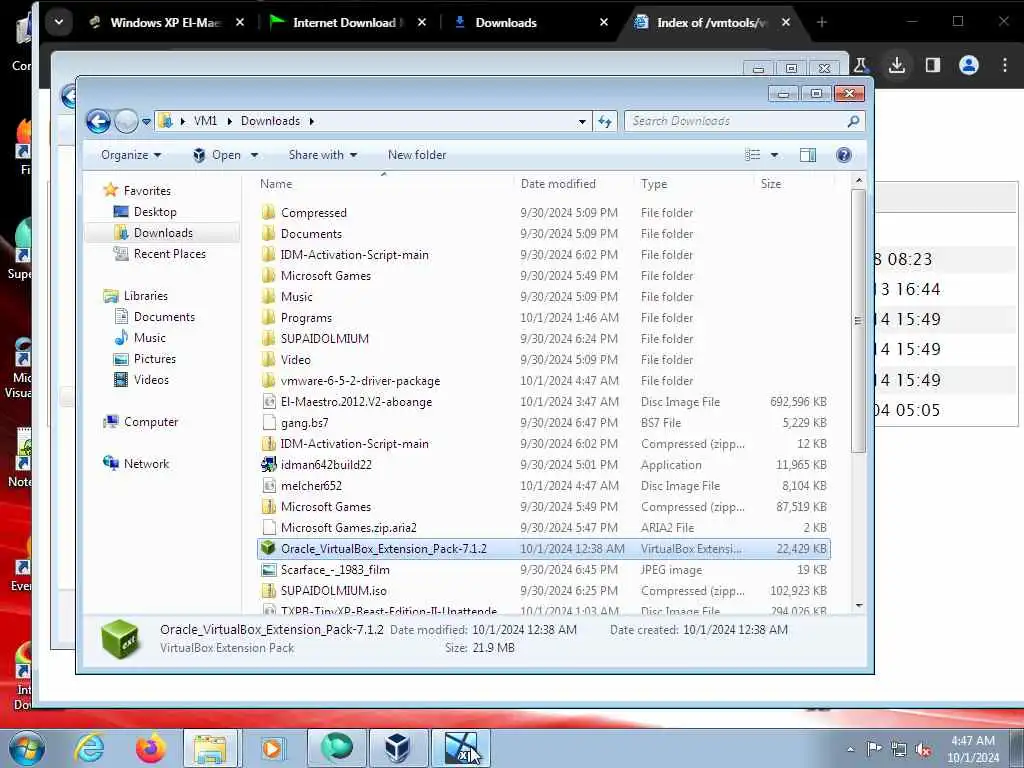Image resolution: width=1024 pixels, height=768 pixels.
Task: Select VM1 in the address breadcrumb
Action: (x=205, y=121)
